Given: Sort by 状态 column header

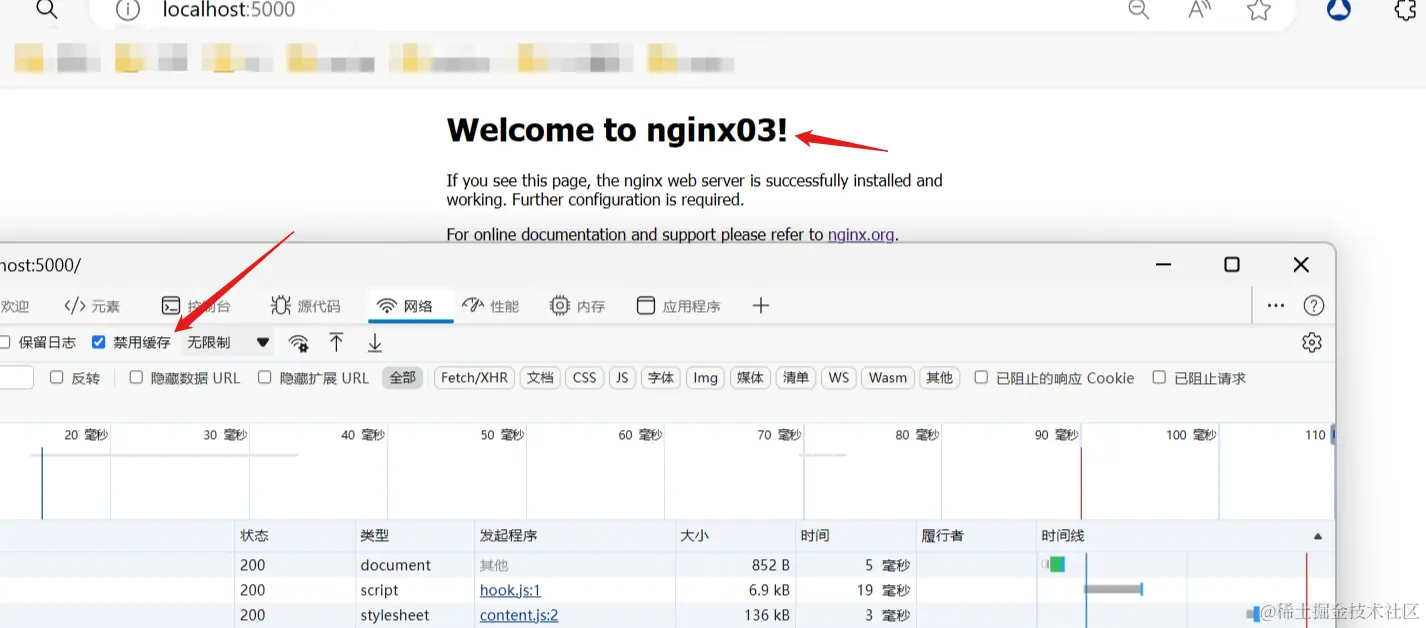Looking at the screenshot, I should [295, 535].
